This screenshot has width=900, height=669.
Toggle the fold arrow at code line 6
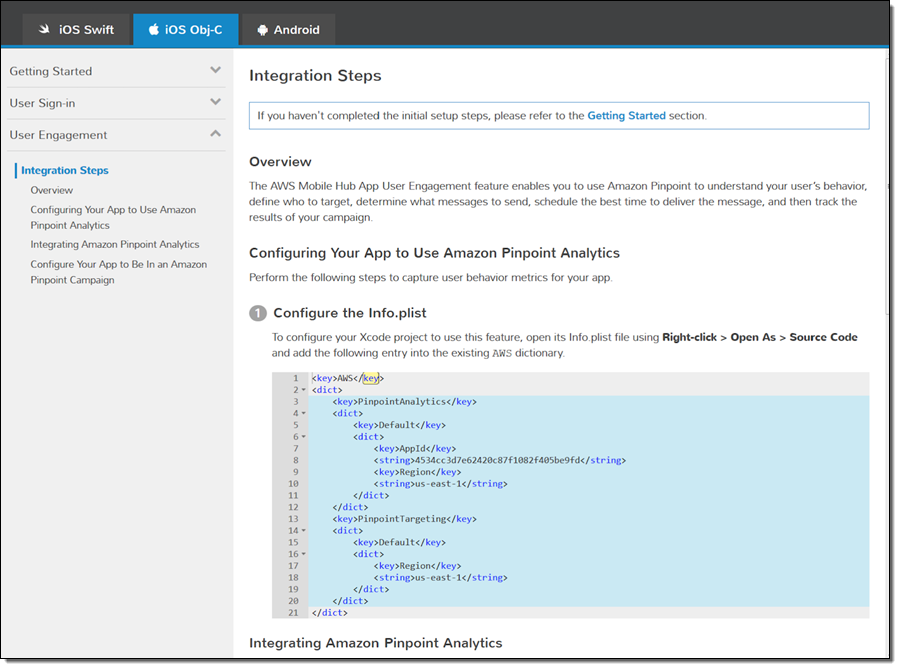(303, 437)
